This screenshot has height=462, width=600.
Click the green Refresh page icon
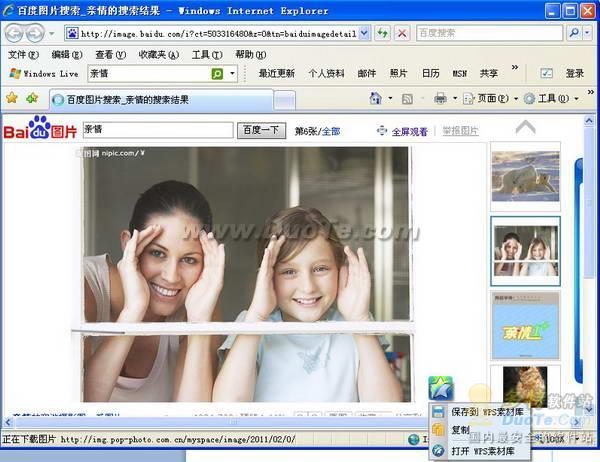(x=382, y=34)
